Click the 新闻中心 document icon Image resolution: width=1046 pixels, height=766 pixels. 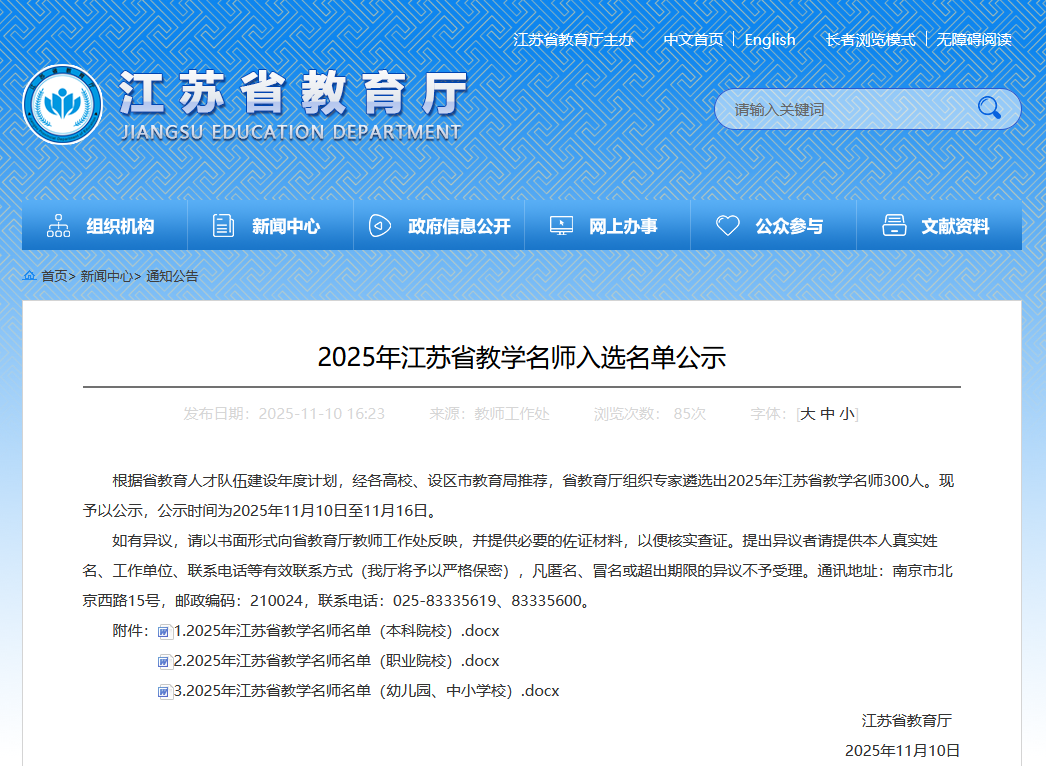point(224,226)
